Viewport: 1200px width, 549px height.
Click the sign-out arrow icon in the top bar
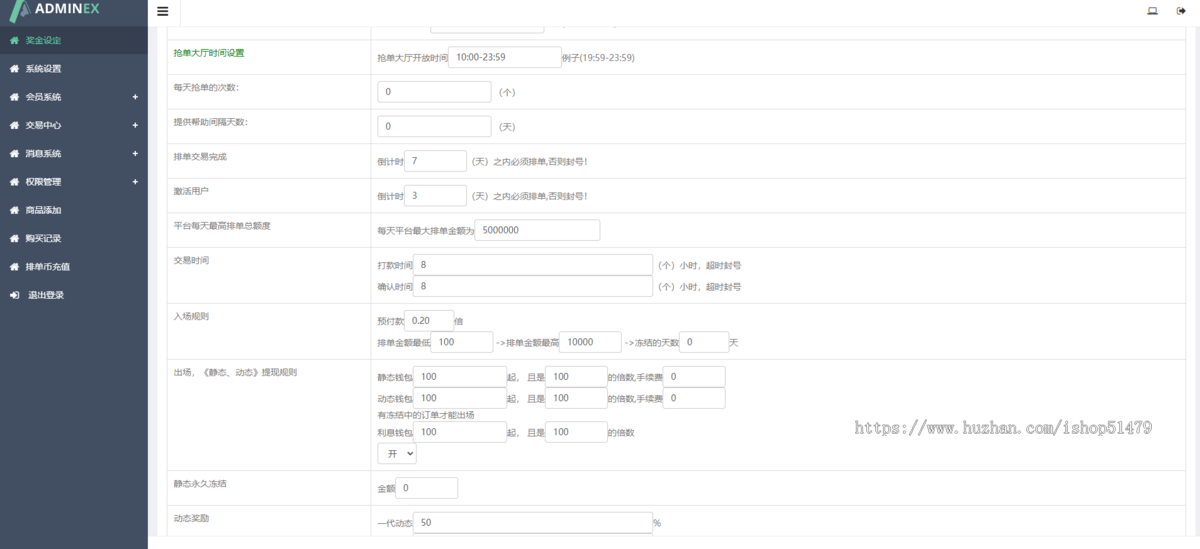1181,11
